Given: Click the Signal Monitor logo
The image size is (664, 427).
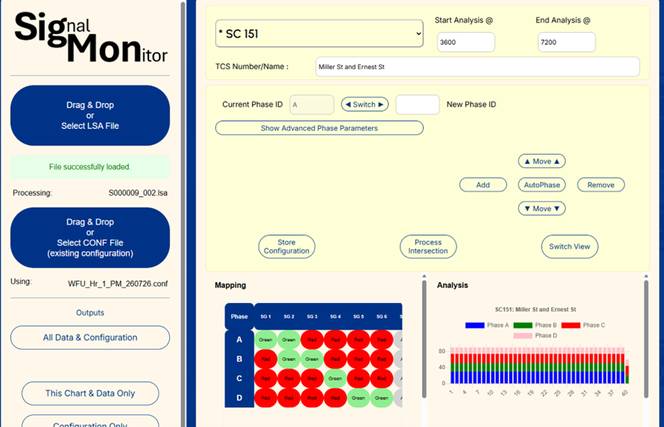Looking at the screenshot, I should pyautogui.click(x=91, y=37).
